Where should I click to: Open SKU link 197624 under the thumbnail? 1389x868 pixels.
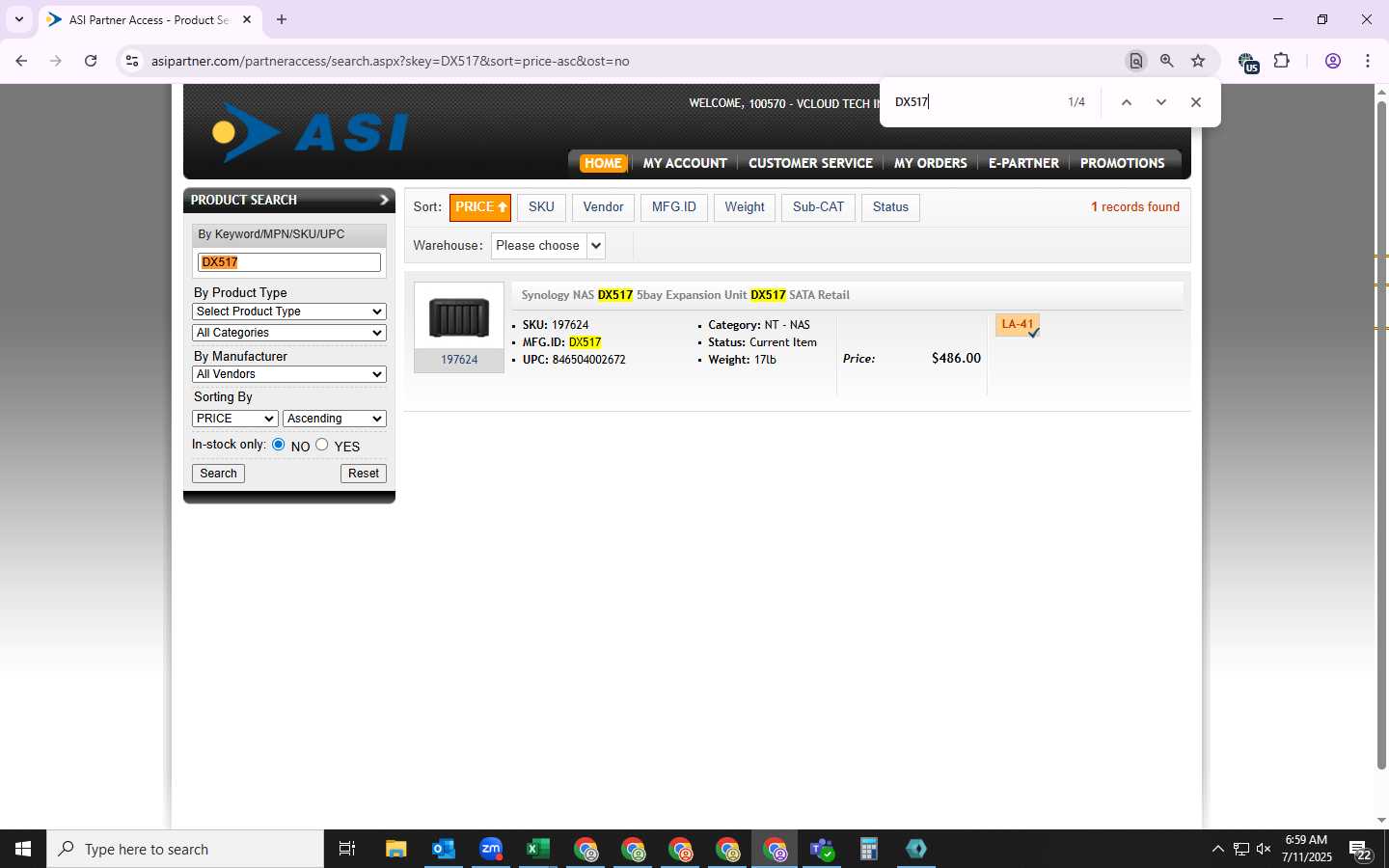459,360
